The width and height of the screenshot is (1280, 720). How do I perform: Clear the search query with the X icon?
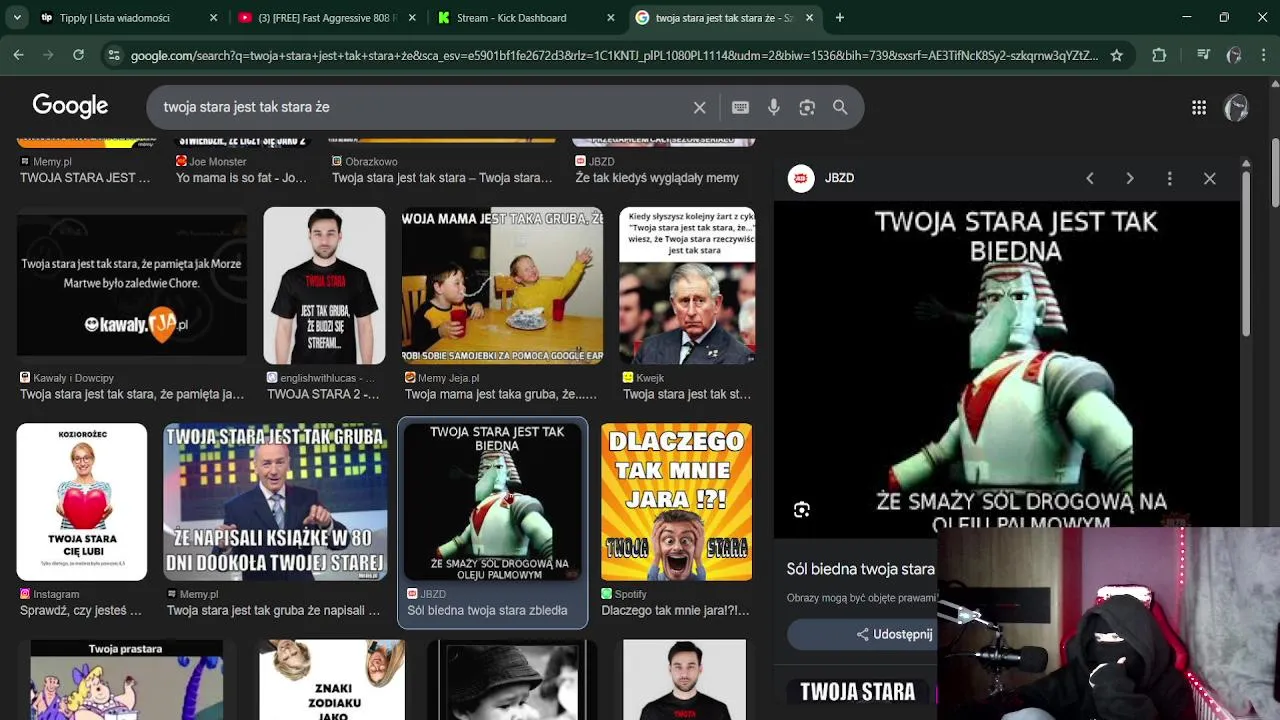700,107
